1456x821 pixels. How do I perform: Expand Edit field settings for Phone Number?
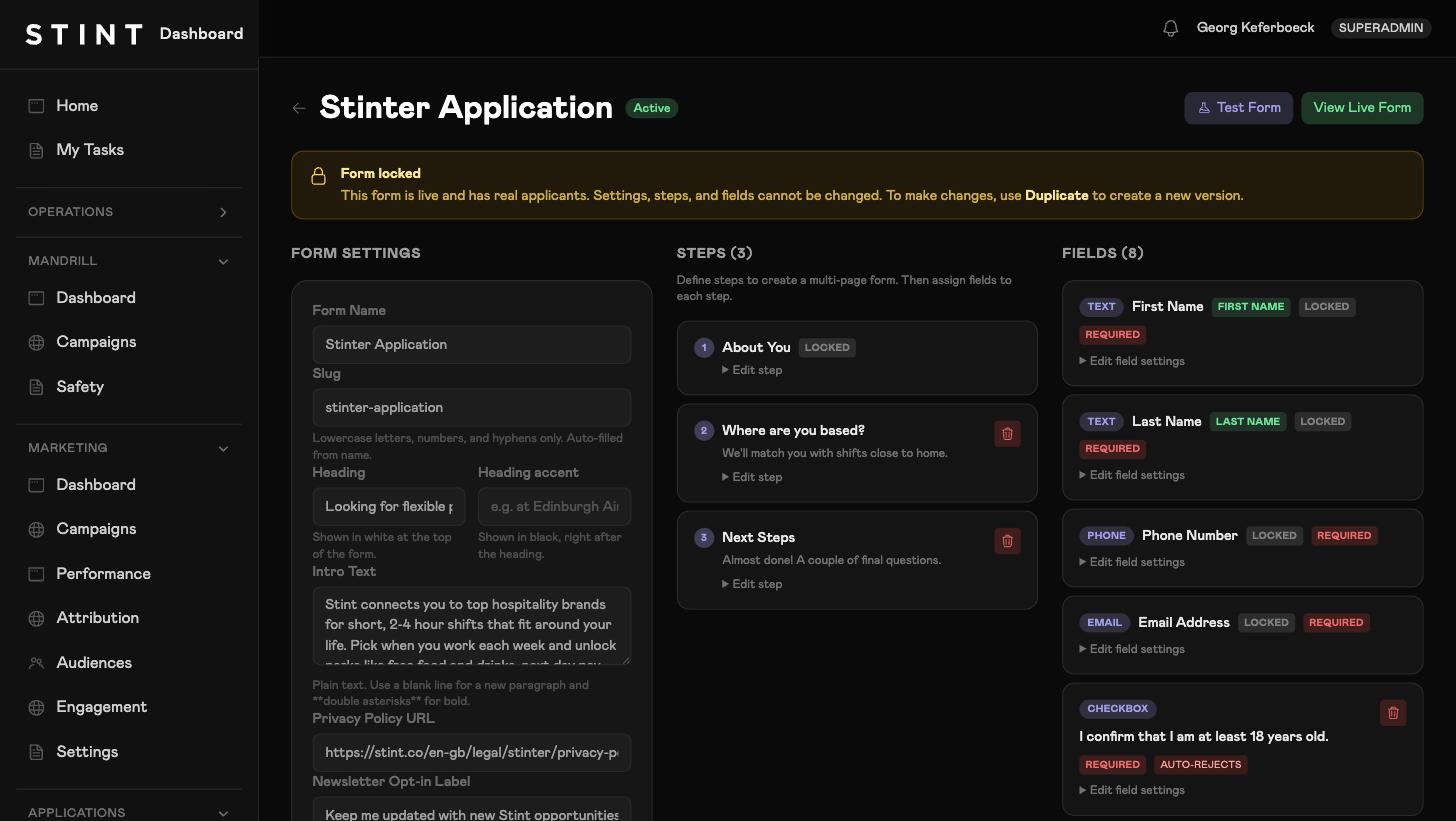1132,562
